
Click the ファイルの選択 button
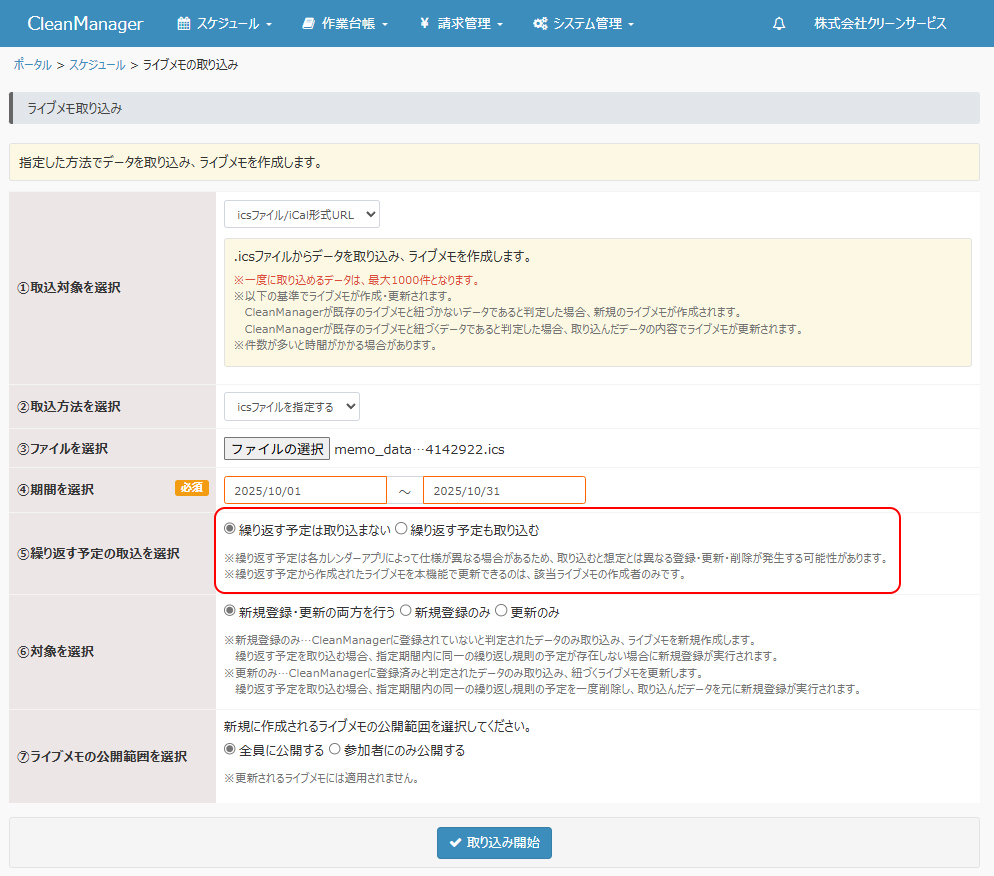(277, 449)
